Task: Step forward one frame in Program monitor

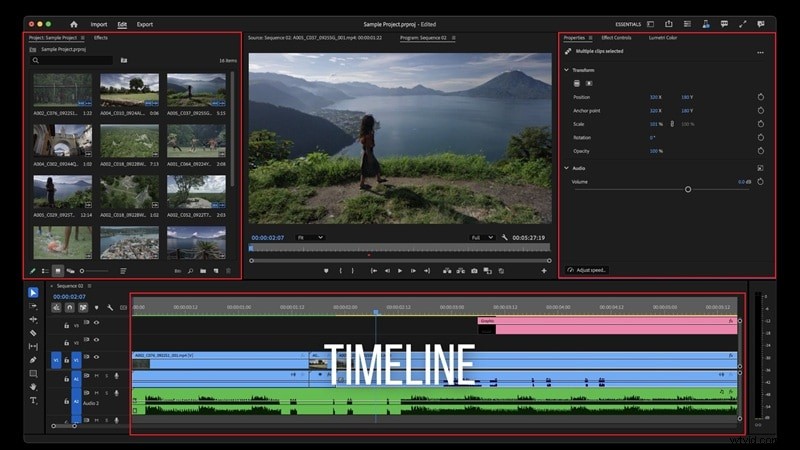Action: [x=413, y=271]
